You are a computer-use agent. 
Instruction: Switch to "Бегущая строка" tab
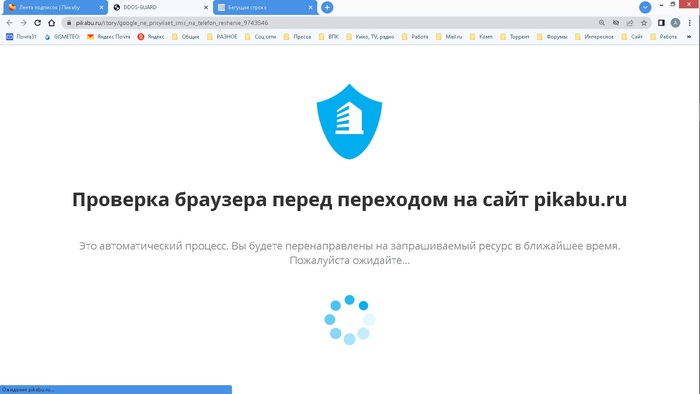(265, 8)
